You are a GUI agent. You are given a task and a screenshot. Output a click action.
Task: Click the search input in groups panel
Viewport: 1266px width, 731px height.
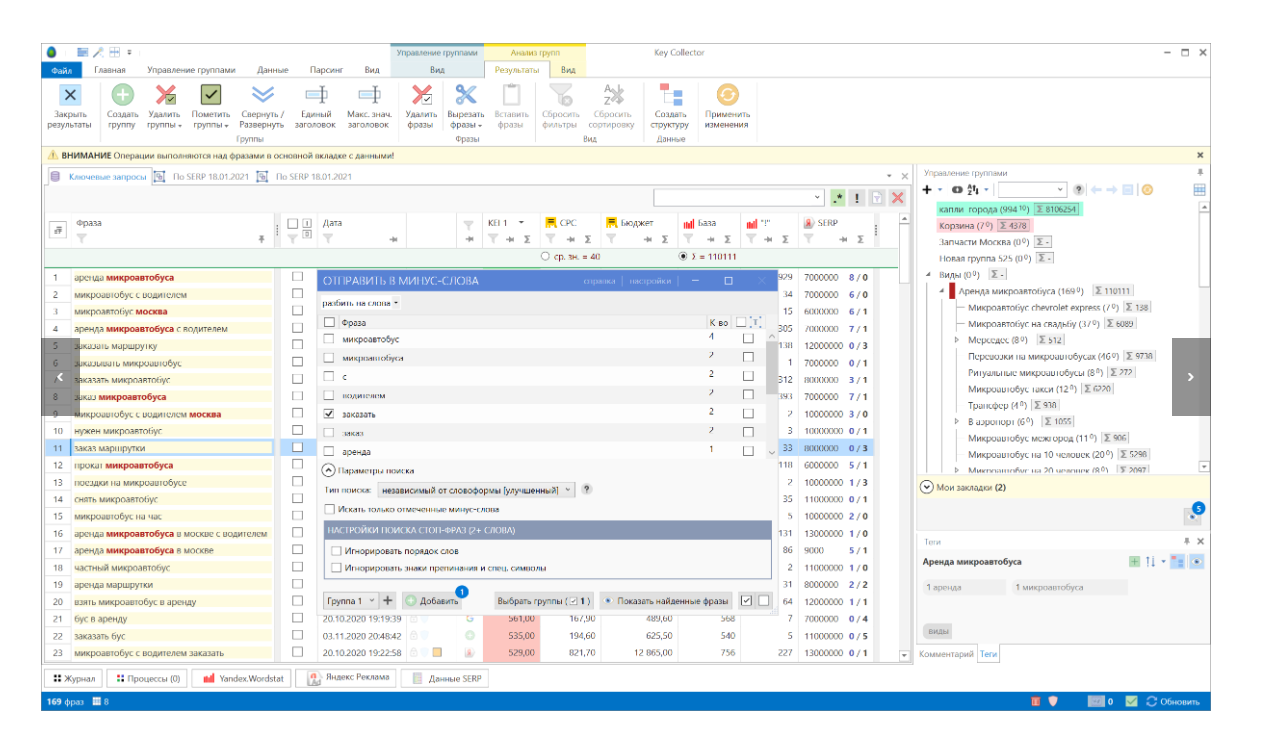point(1032,189)
